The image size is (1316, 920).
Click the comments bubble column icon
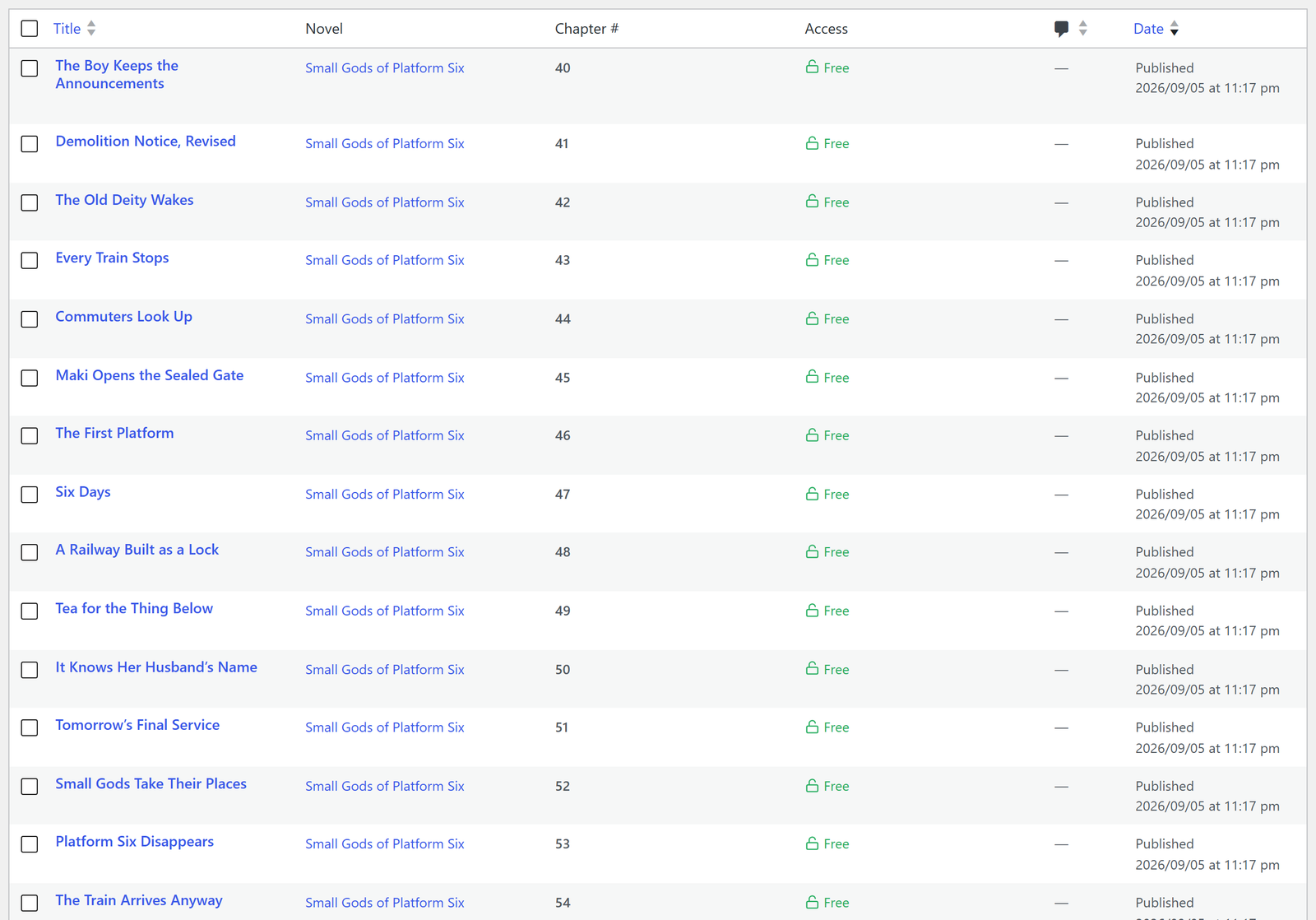(1061, 29)
